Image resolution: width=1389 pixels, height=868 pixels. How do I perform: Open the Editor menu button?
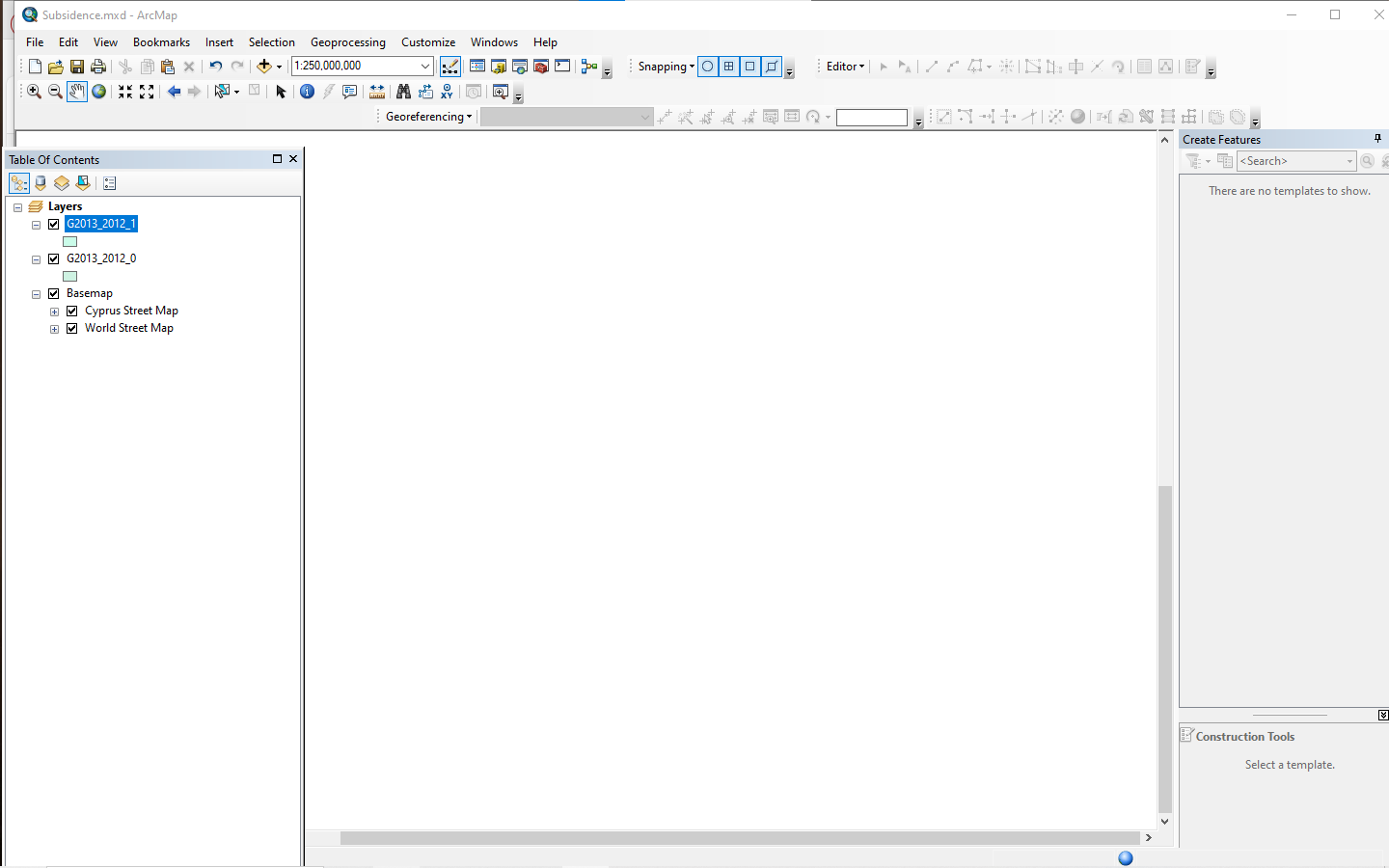[845, 67]
